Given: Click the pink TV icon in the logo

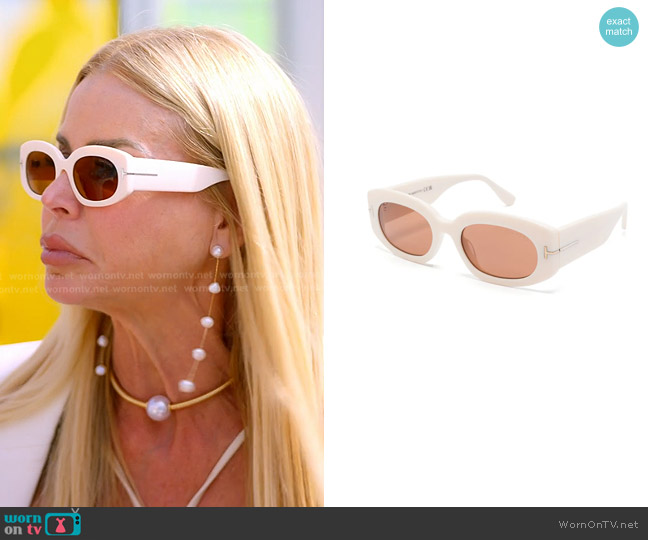Looking at the screenshot, I should pyautogui.click(x=62, y=523).
